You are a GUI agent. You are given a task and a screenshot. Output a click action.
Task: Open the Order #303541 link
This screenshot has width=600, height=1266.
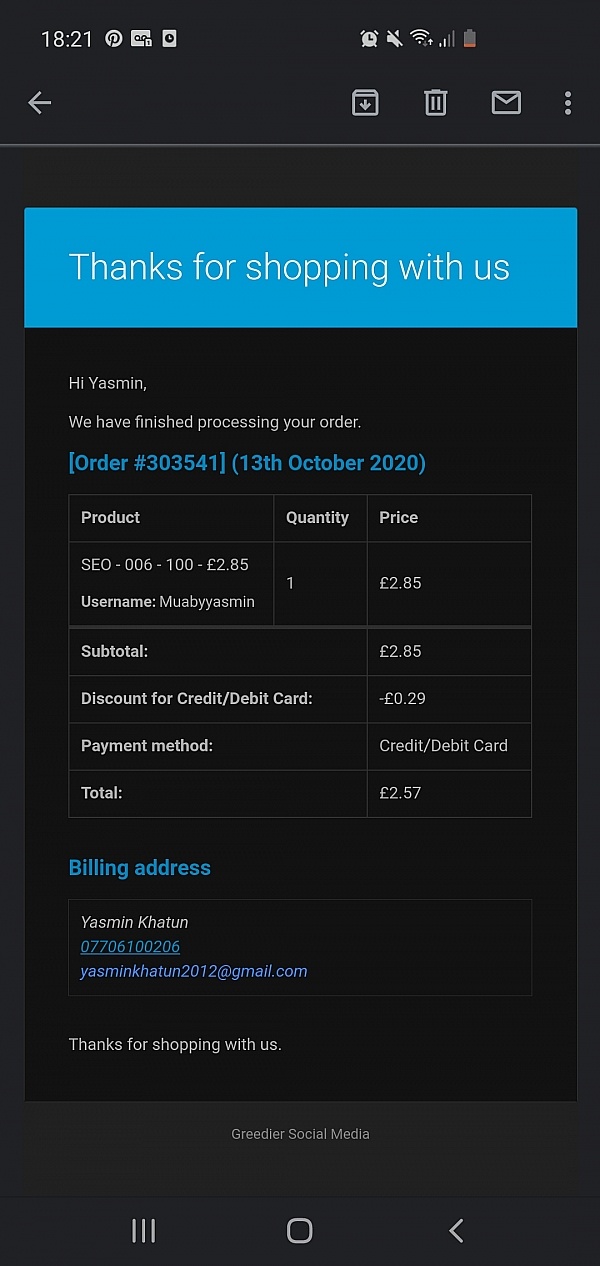247,463
